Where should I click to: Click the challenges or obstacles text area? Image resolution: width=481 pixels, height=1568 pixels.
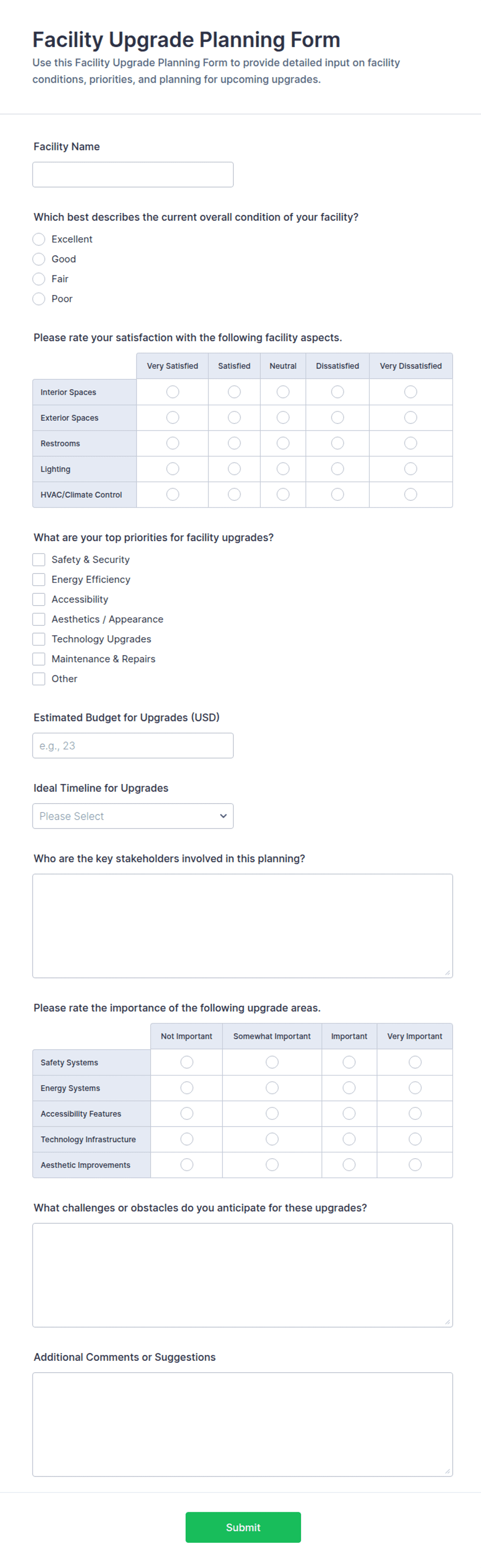[243, 1275]
